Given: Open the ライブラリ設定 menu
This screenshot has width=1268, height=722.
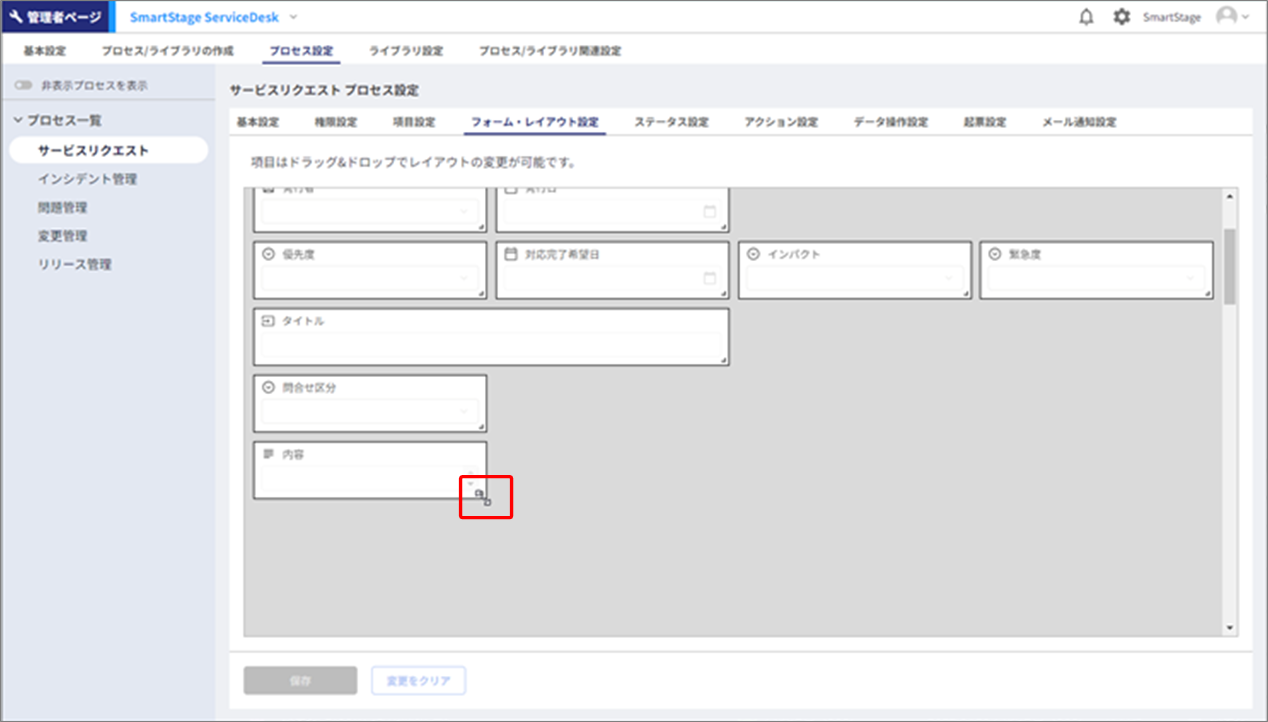Looking at the screenshot, I should tap(405, 51).
